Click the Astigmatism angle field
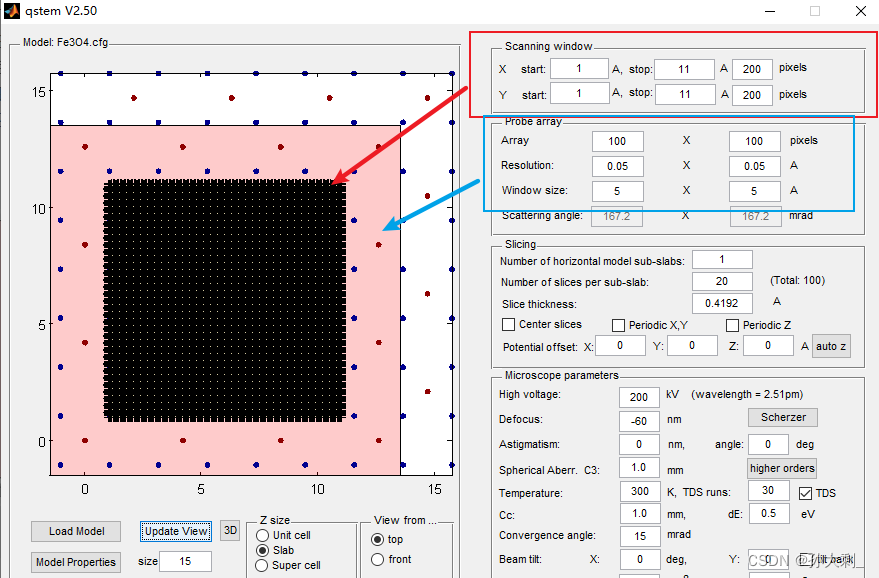Viewport: 879px width, 578px height. [x=768, y=445]
